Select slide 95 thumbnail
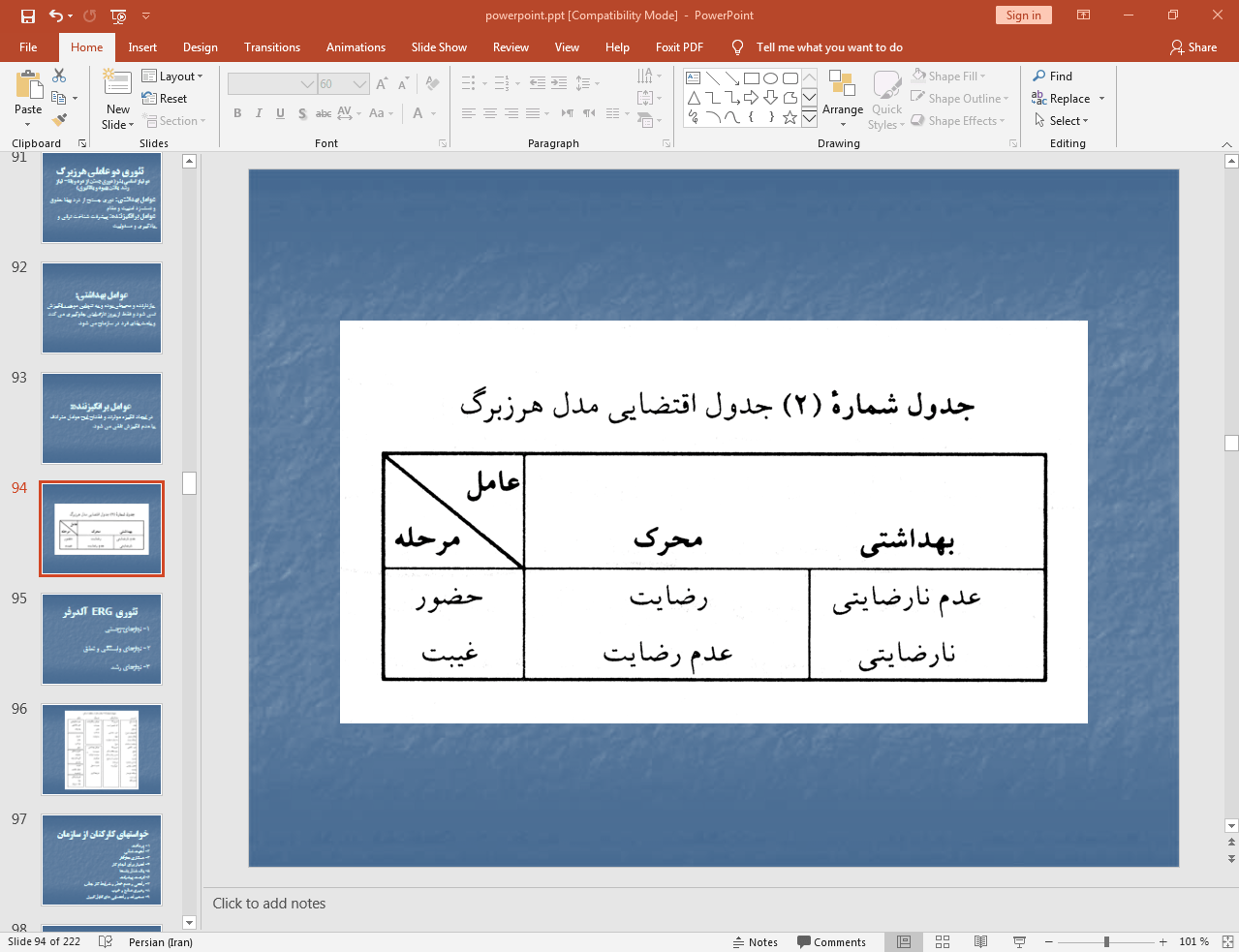The width and height of the screenshot is (1239, 952). click(102, 639)
